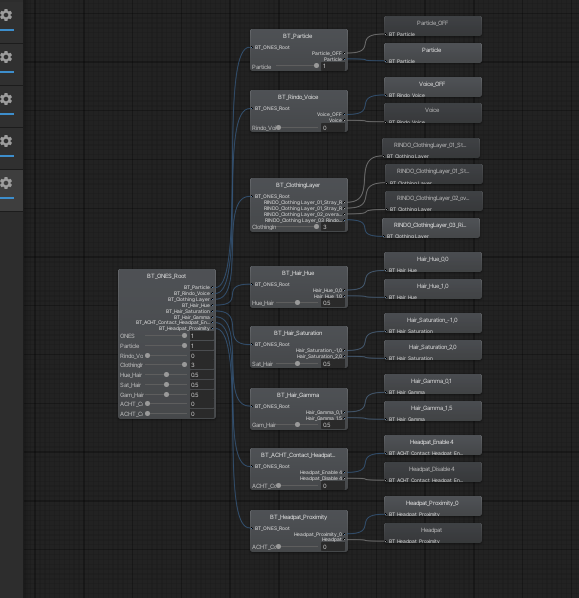
Task: Edit the ClothingIn value field in BT_ClothingLayer node
Action: [x=333, y=227]
